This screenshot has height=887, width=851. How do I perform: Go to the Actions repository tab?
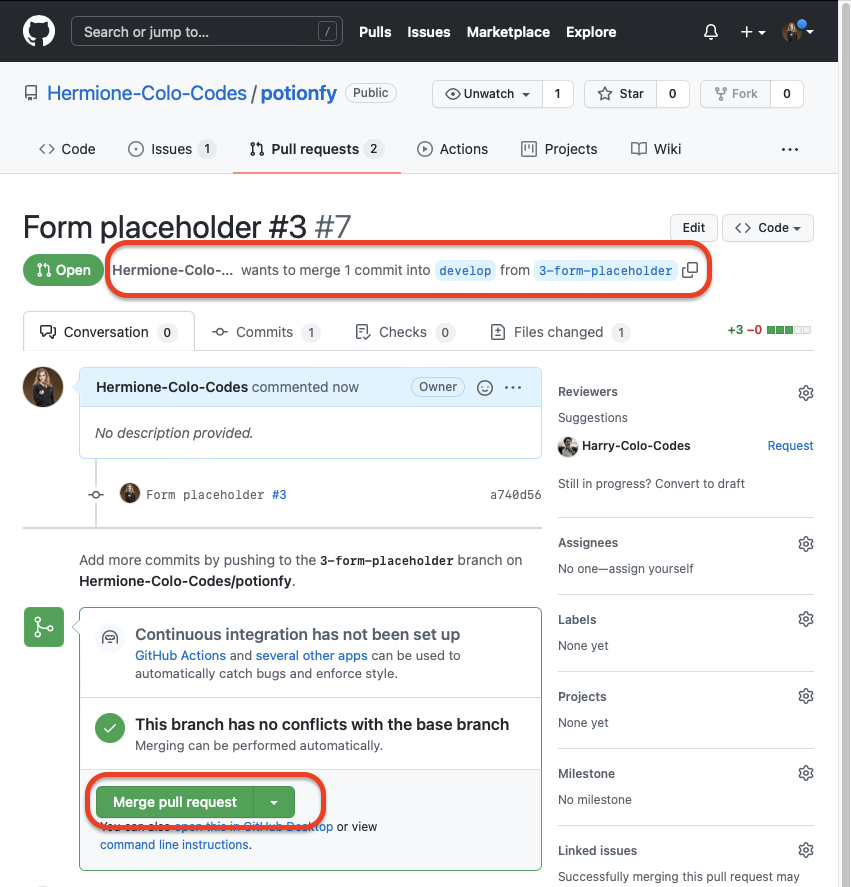click(x=452, y=149)
